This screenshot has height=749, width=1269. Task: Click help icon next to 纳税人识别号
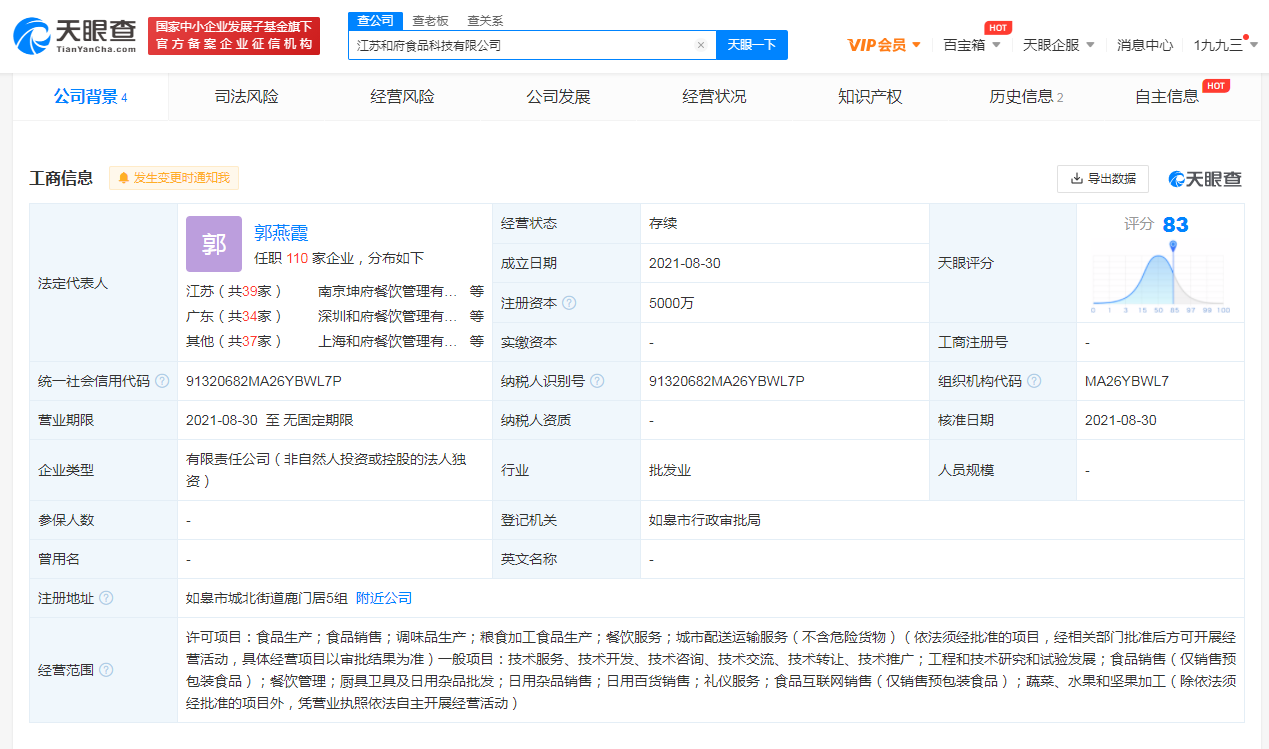point(597,381)
